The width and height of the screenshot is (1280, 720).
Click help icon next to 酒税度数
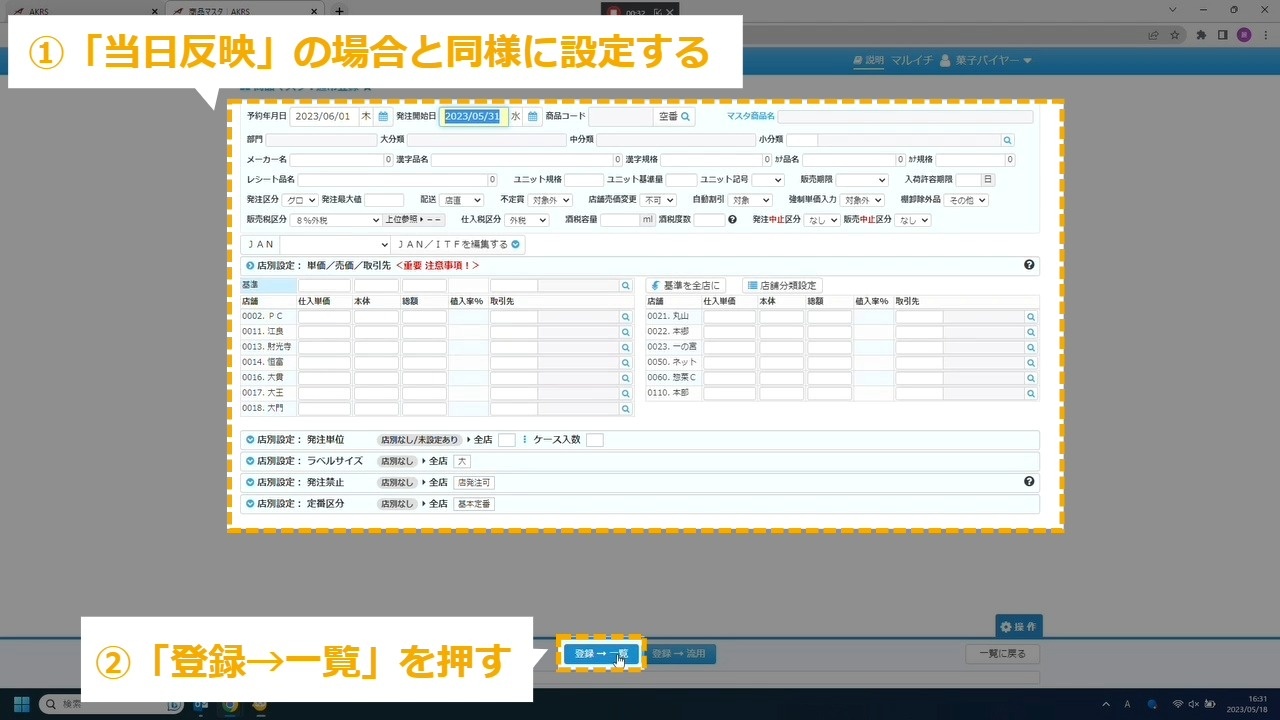732,220
